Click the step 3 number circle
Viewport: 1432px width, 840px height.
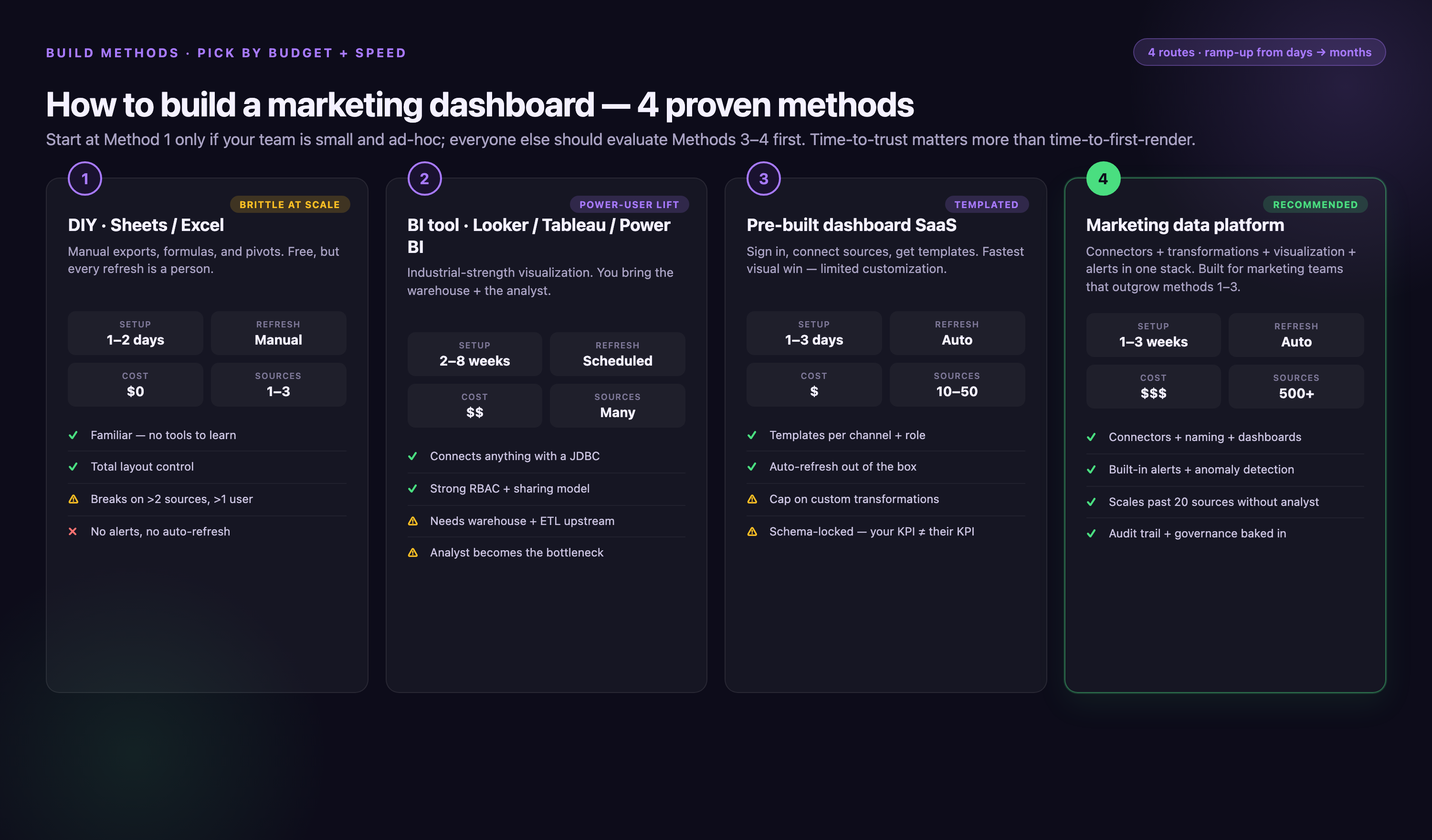(764, 178)
